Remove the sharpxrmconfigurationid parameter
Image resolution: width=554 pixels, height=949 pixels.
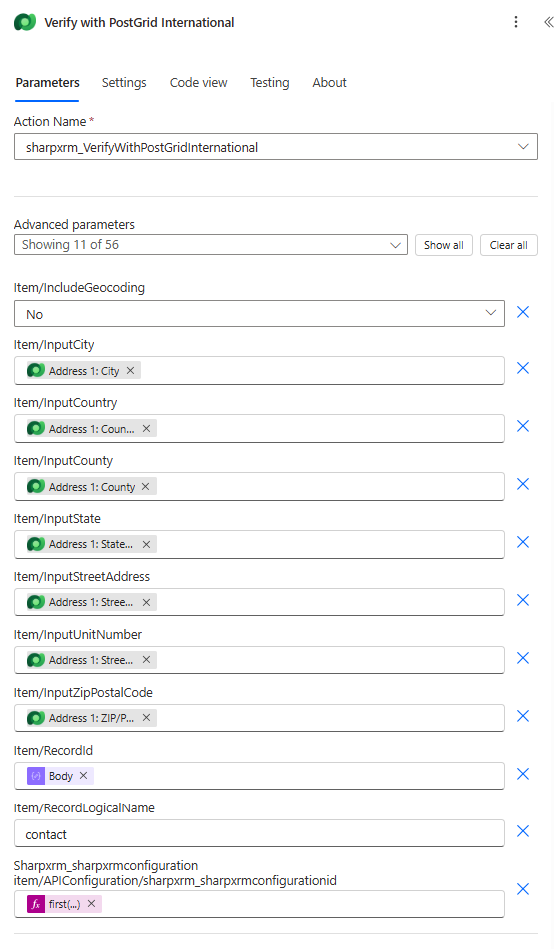tap(523, 889)
